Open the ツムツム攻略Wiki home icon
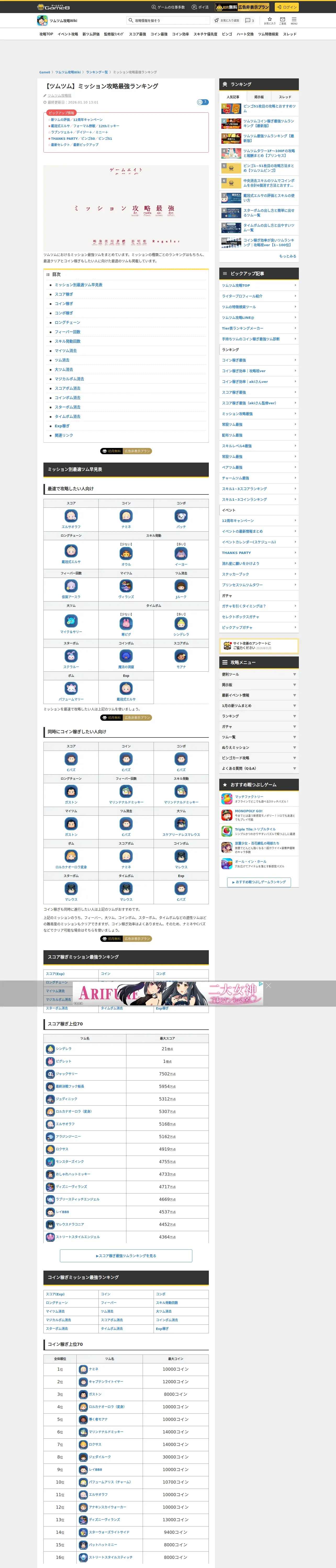The image size is (336, 1568). pyautogui.click(x=42, y=20)
